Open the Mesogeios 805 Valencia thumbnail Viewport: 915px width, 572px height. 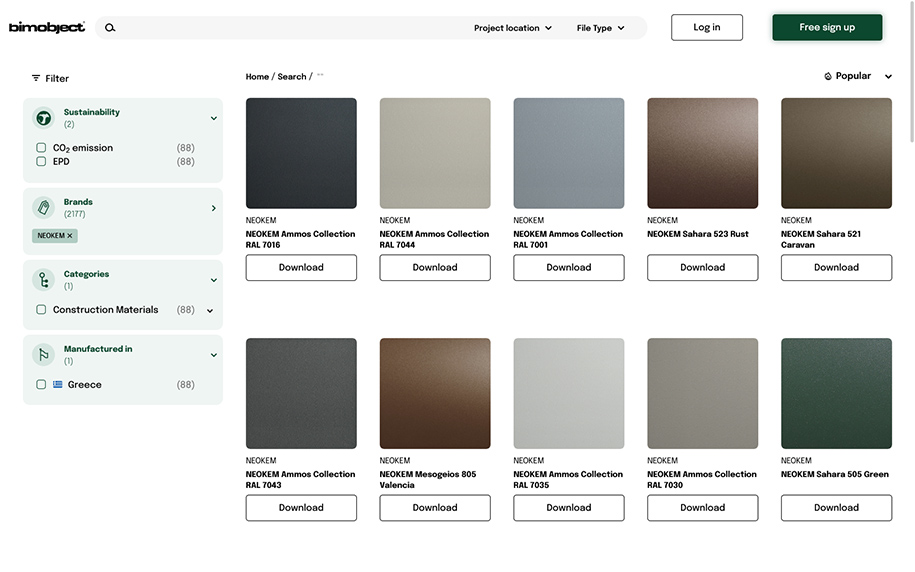click(x=435, y=393)
